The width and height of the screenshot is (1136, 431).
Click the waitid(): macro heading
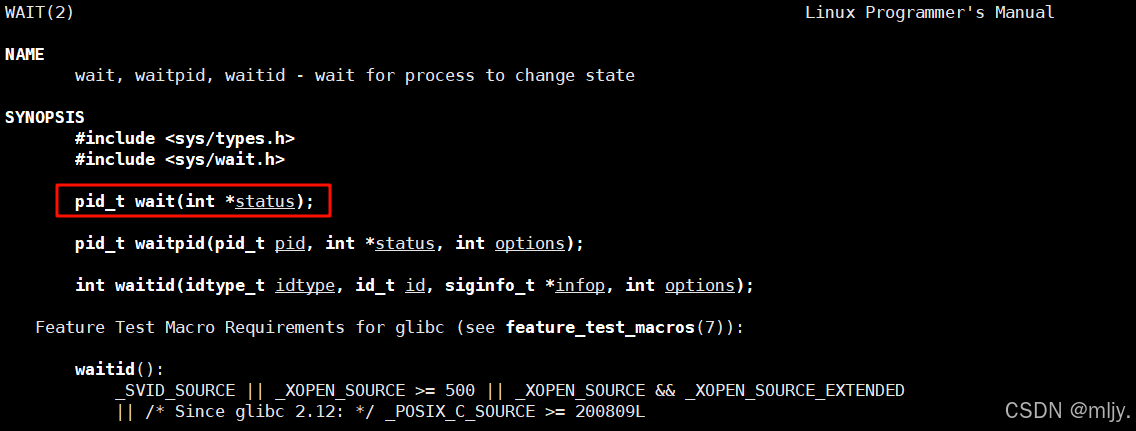point(120,369)
